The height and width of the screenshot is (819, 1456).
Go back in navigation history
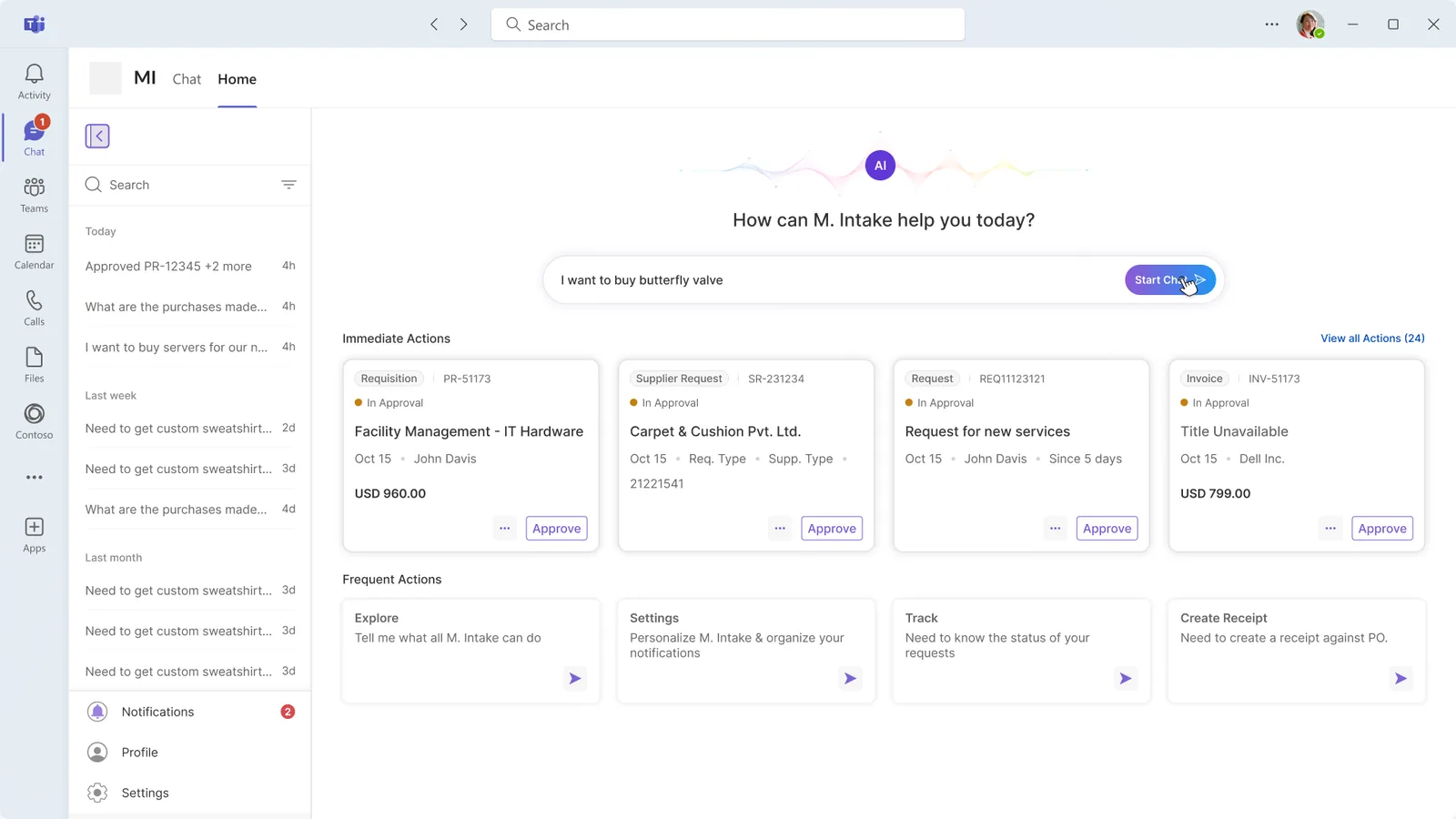(434, 25)
